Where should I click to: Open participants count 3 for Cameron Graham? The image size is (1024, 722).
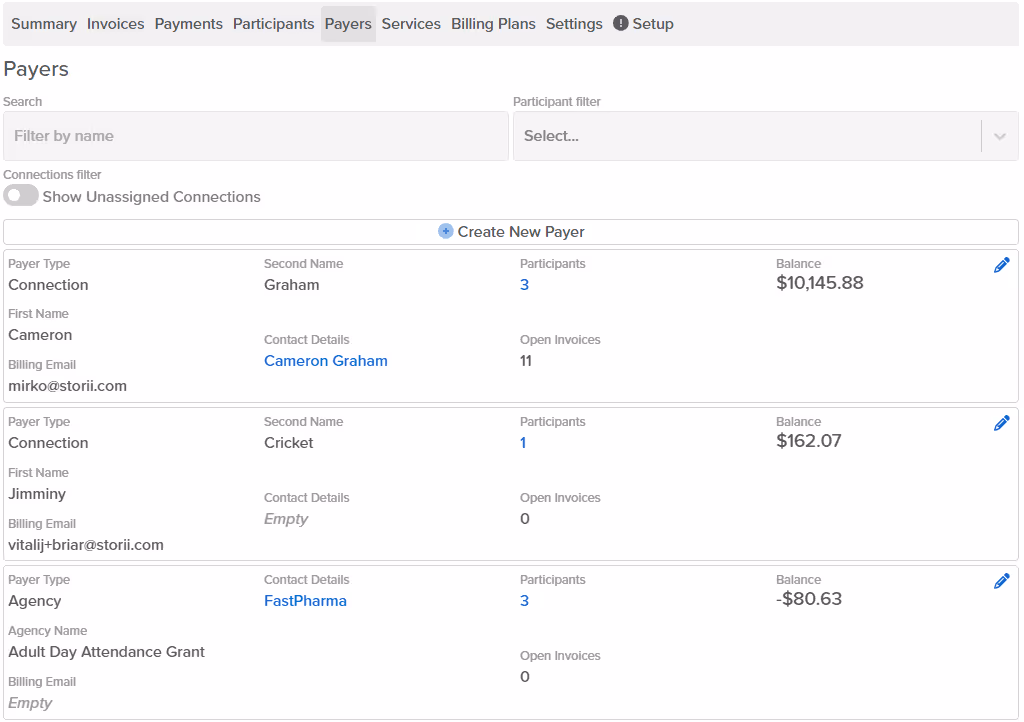[524, 285]
